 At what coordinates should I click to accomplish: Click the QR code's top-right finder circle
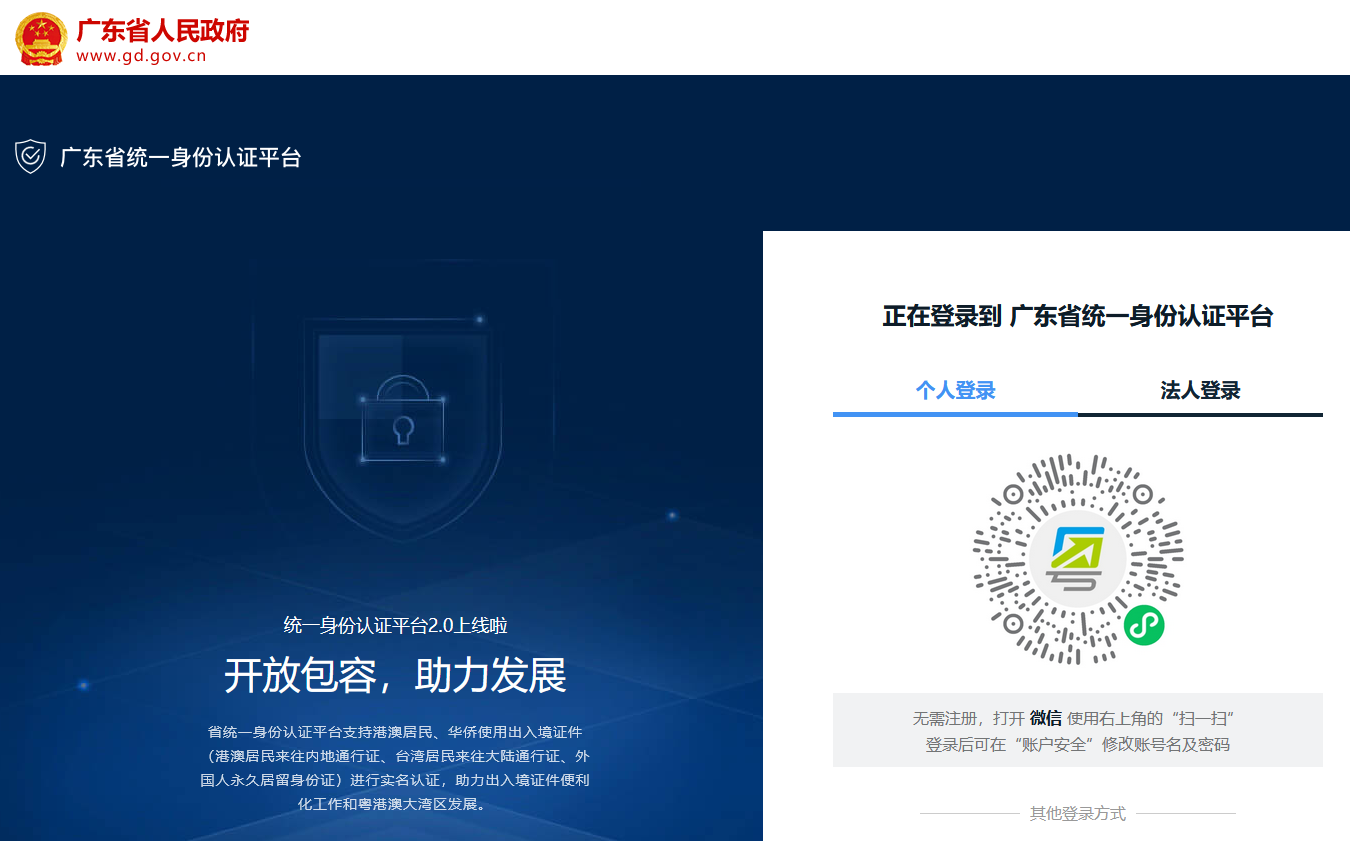1142,494
